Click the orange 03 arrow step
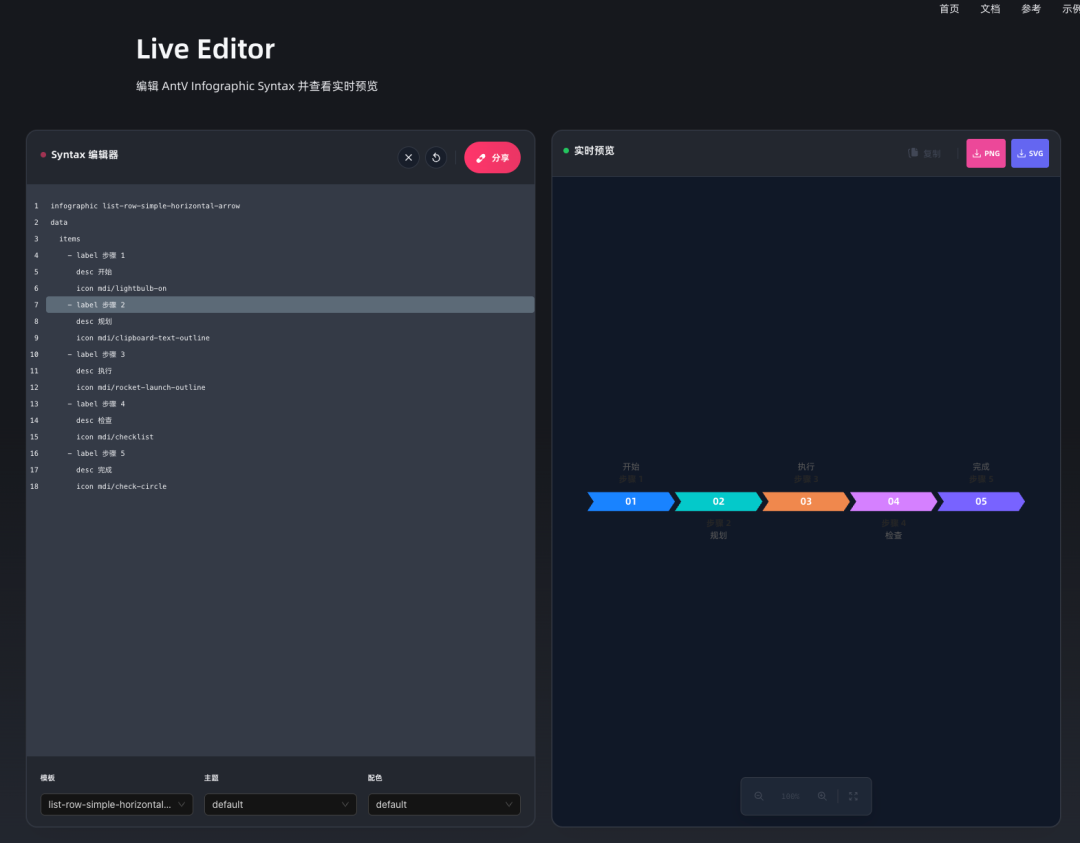The image size is (1080, 843). [805, 501]
